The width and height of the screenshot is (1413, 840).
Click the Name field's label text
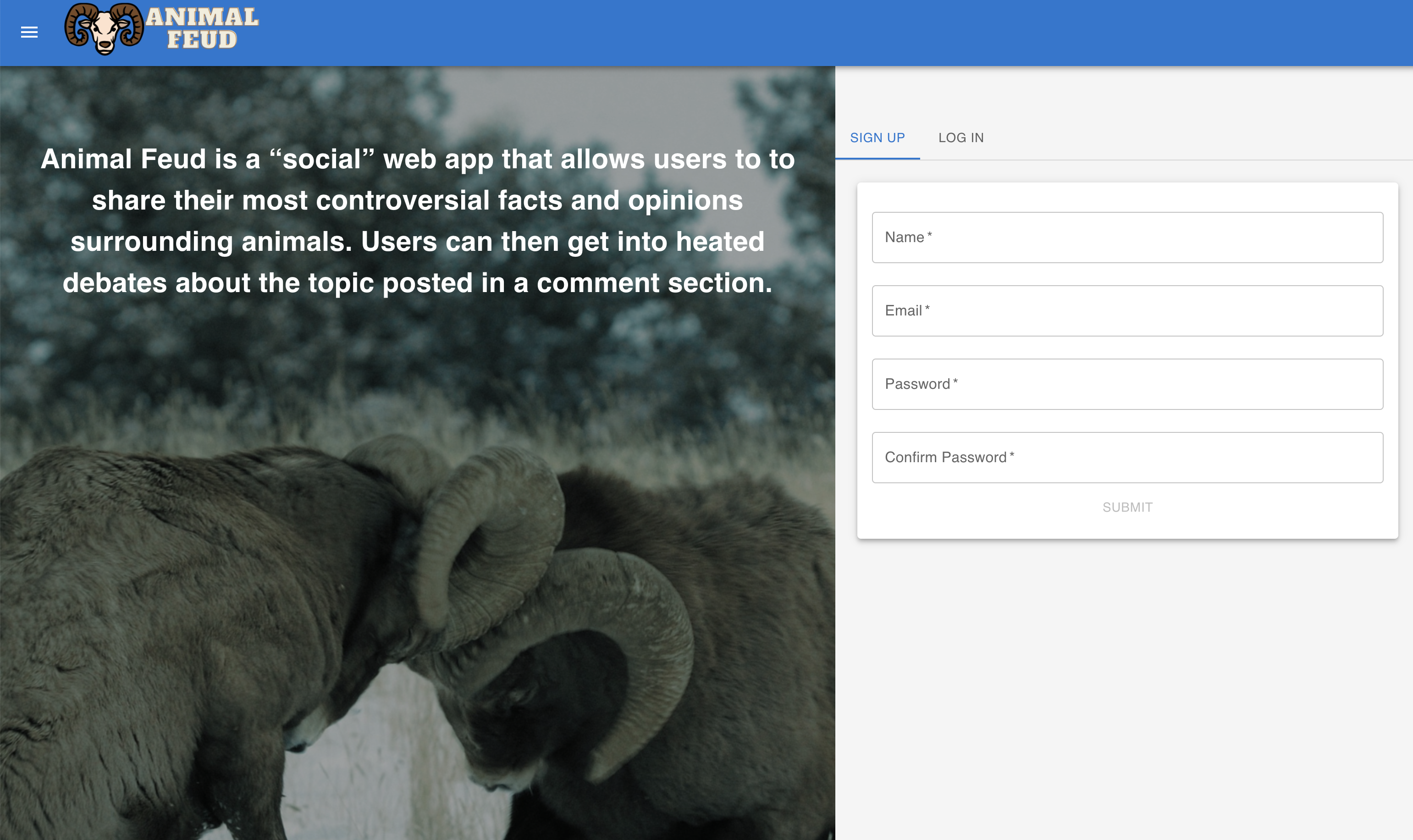904,237
